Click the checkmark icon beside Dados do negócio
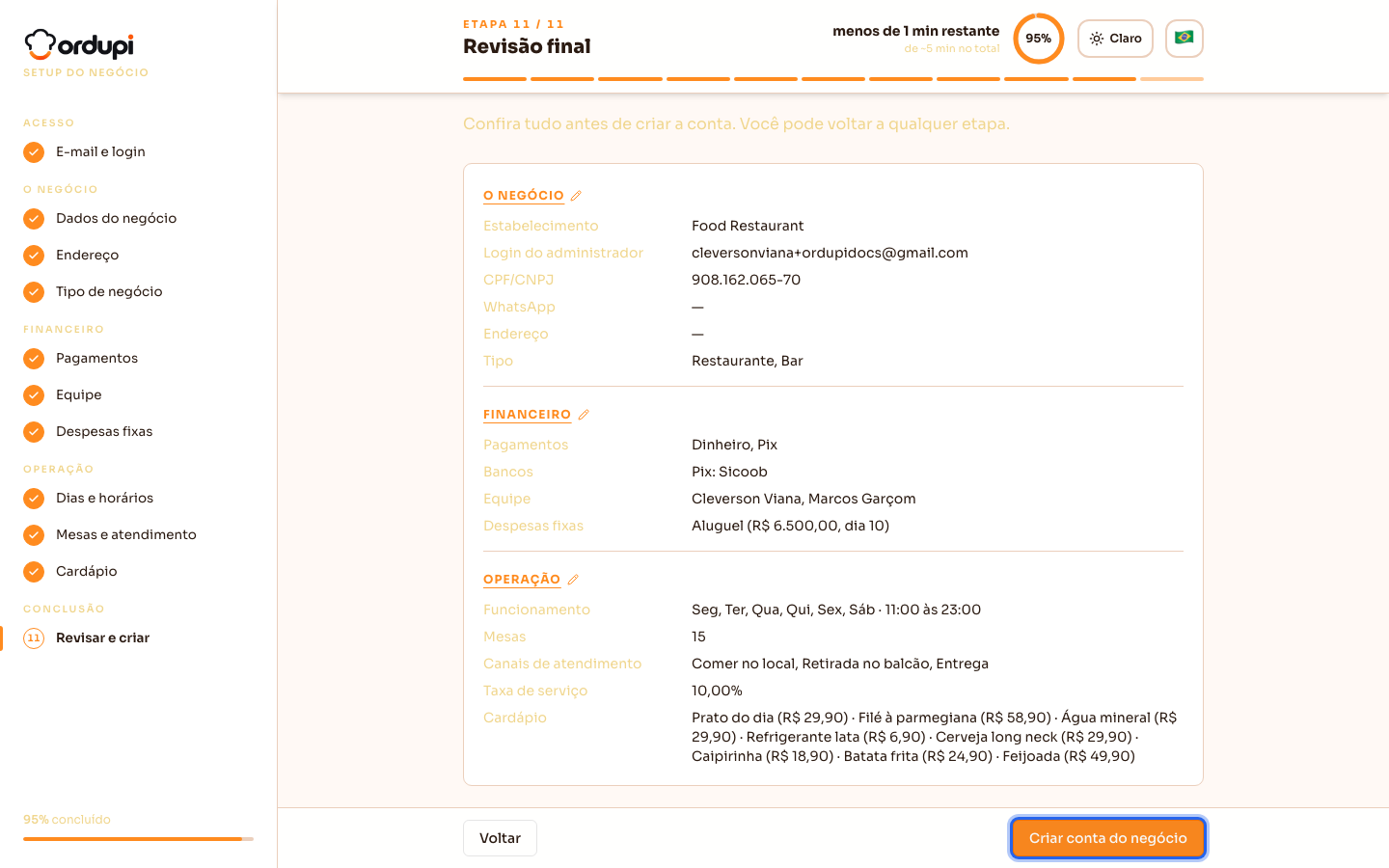Image resolution: width=1389 pixels, height=868 pixels. tap(34, 219)
